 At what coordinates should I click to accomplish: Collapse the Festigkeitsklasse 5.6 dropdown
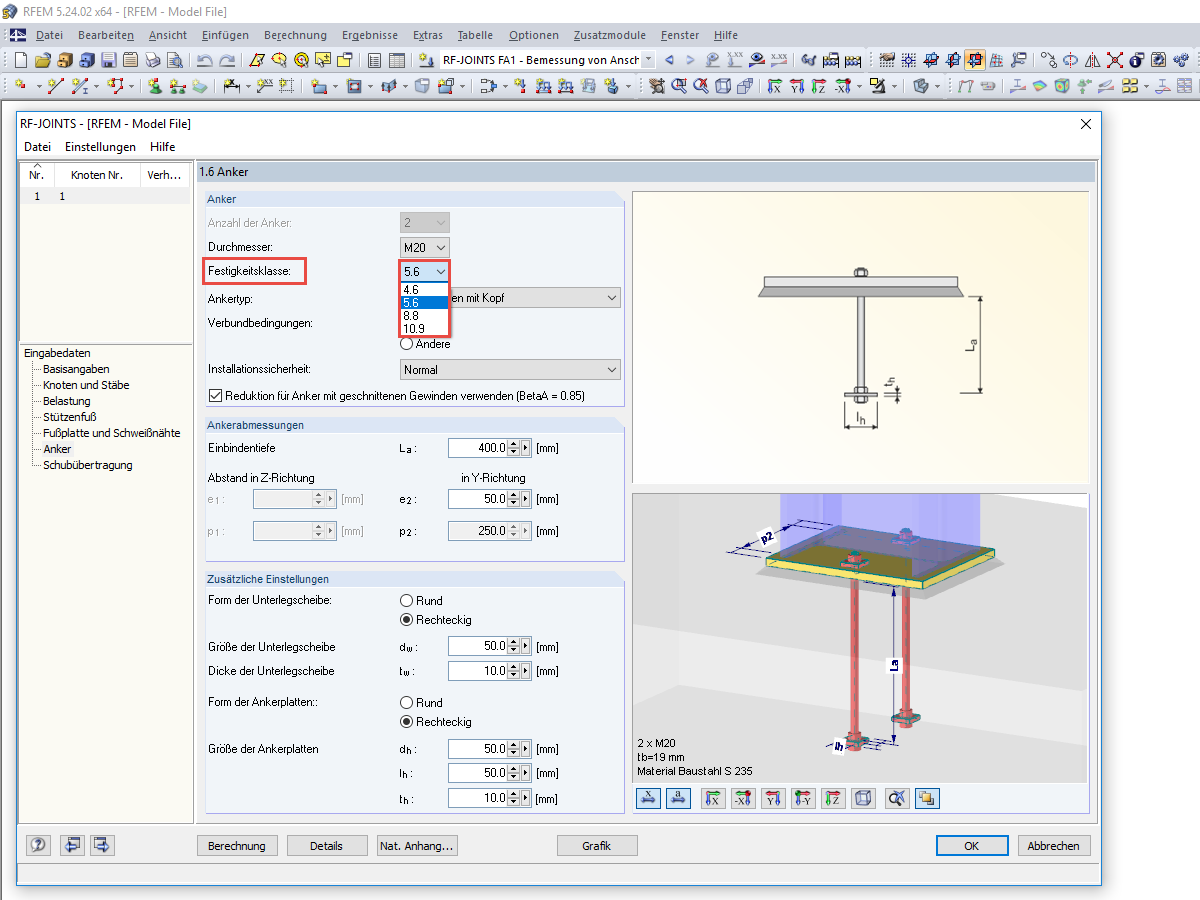425,271
